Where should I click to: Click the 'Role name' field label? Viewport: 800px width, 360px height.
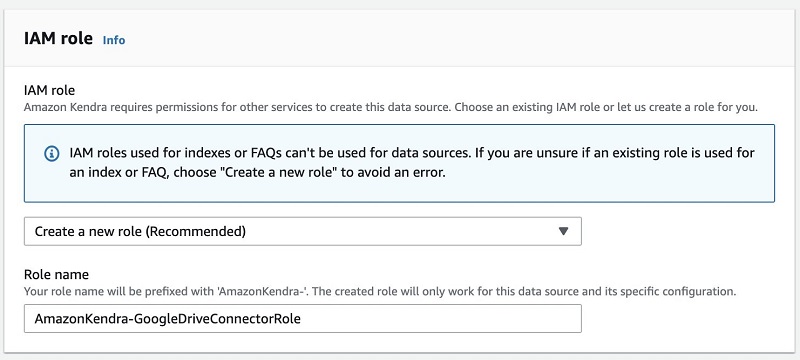click(56, 274)
